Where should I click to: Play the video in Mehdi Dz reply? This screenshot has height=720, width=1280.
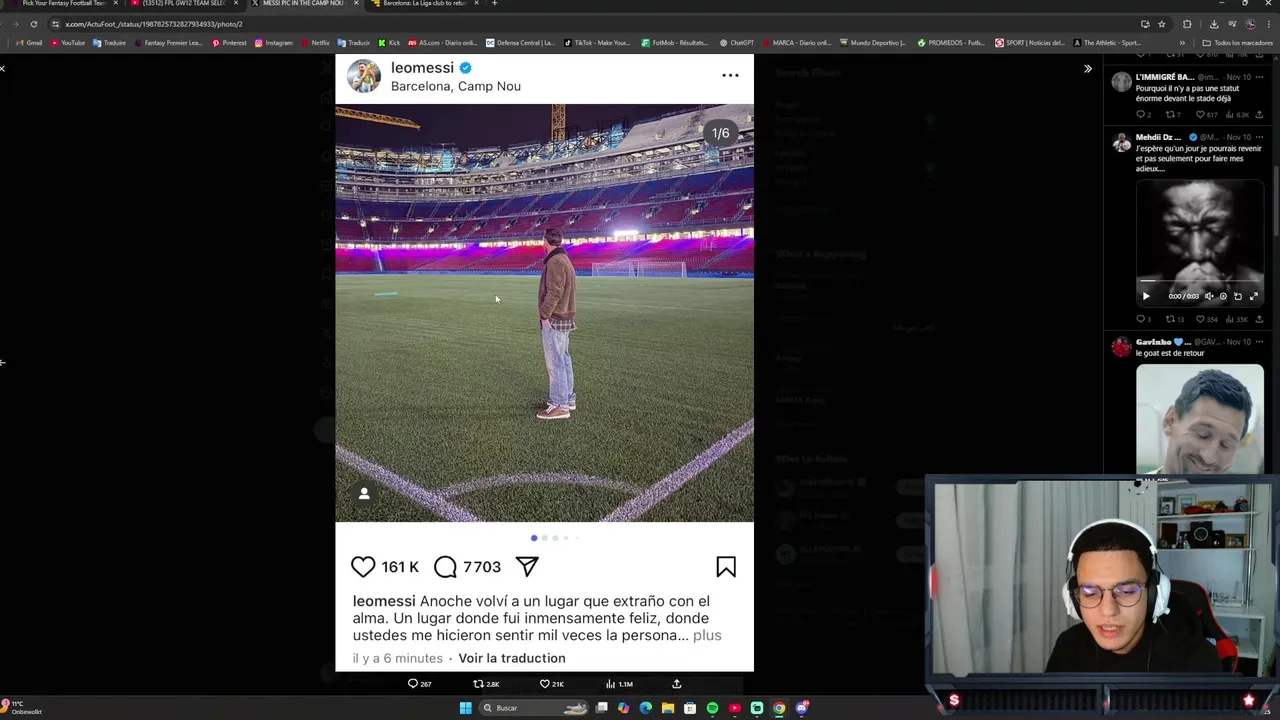[1146, 296]
